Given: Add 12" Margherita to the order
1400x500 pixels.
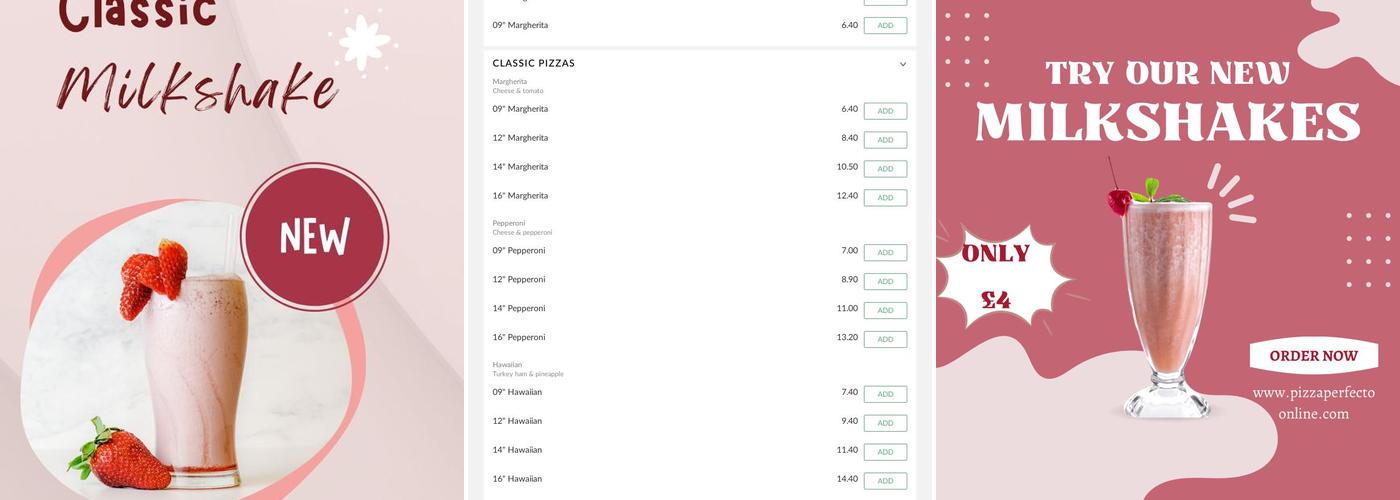Looking at the screenshot, I should click(885, 140).
